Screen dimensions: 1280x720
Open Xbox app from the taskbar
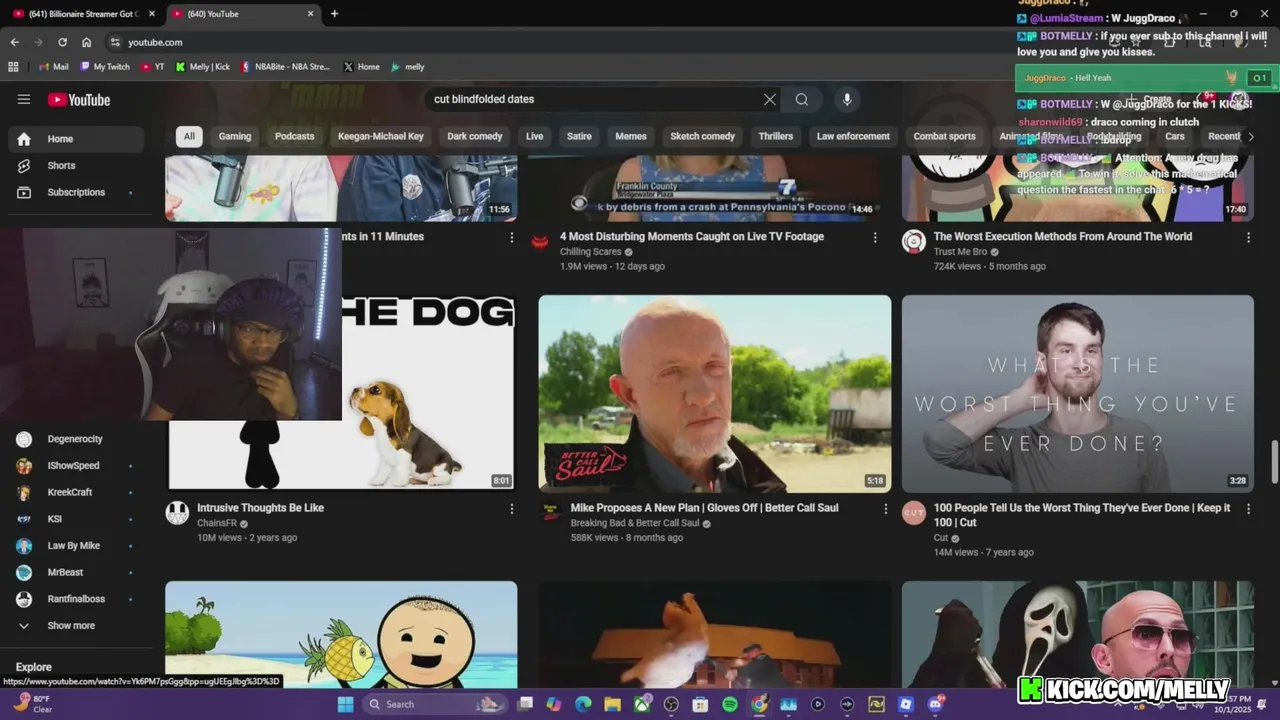pyautogui.click(x=642, y=704)
